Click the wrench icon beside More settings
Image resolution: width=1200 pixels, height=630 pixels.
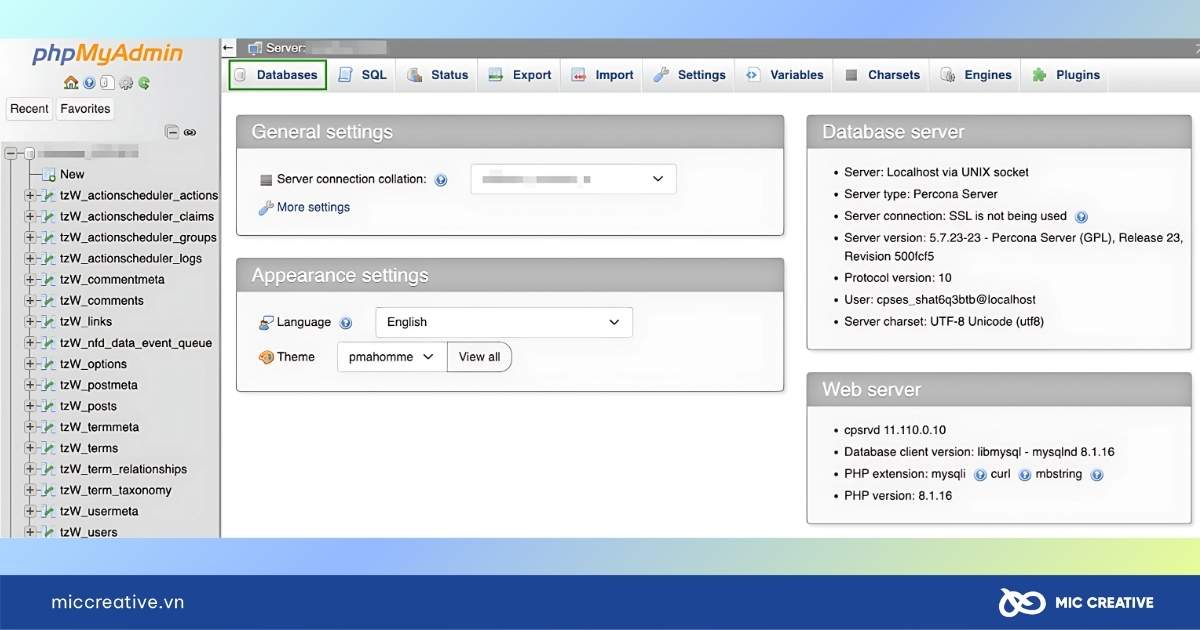pos(266,208)
